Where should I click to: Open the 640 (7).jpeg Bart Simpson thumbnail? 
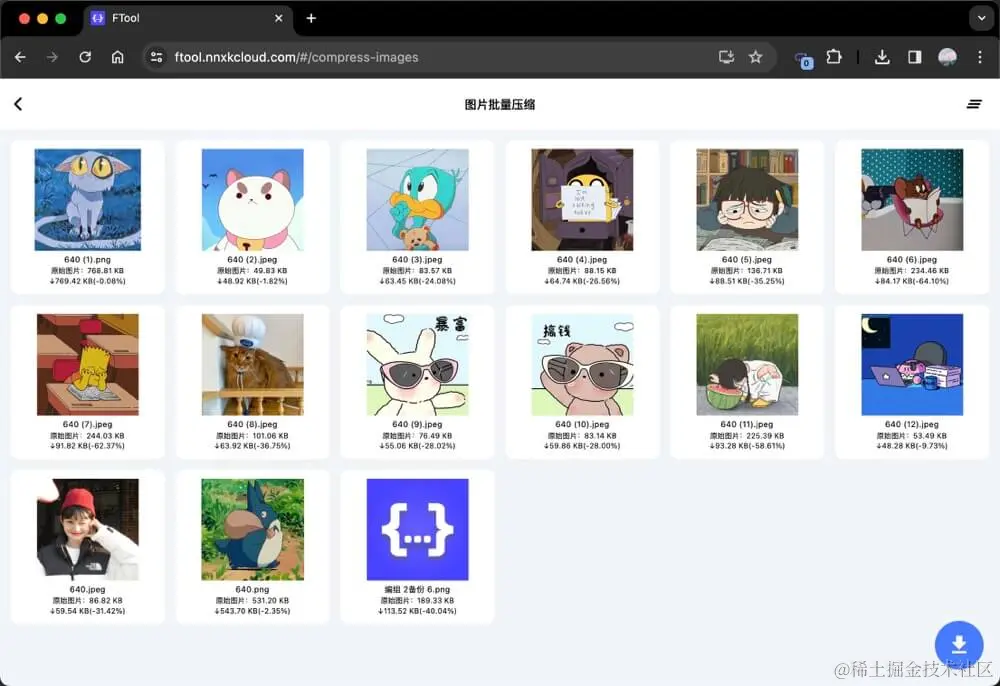point(87,365)
